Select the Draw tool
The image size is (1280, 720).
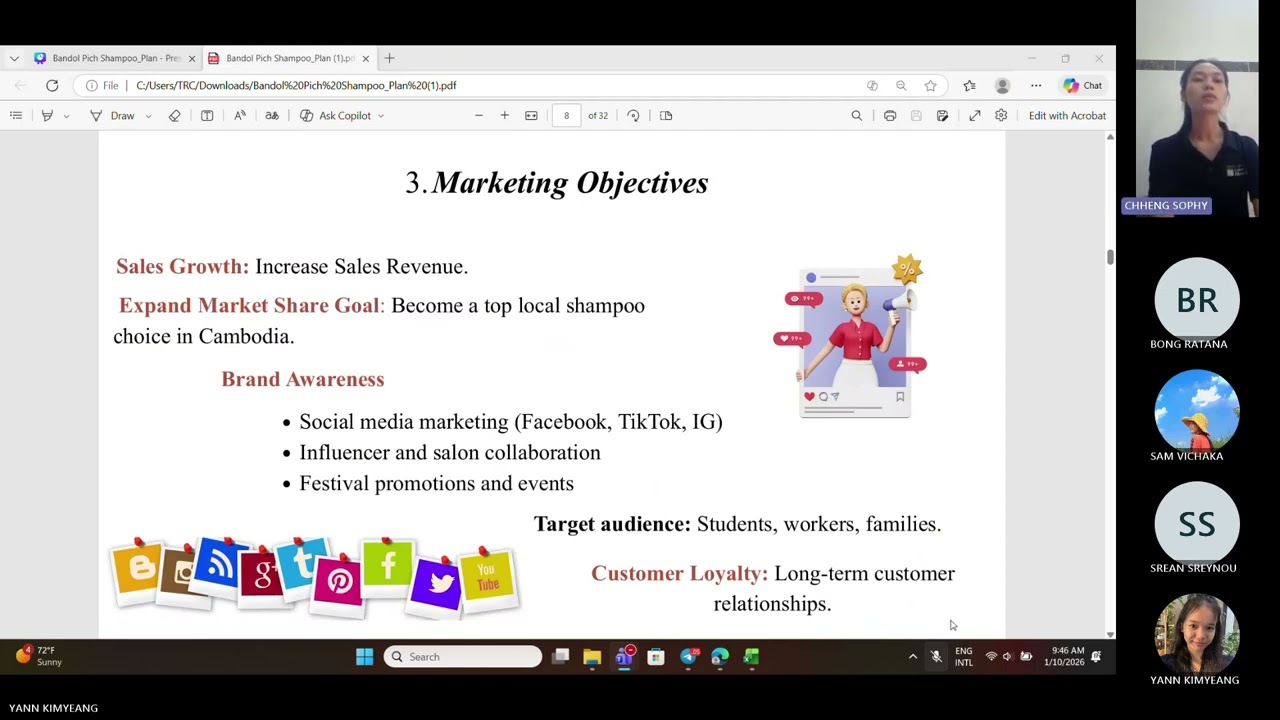[112, 116]
